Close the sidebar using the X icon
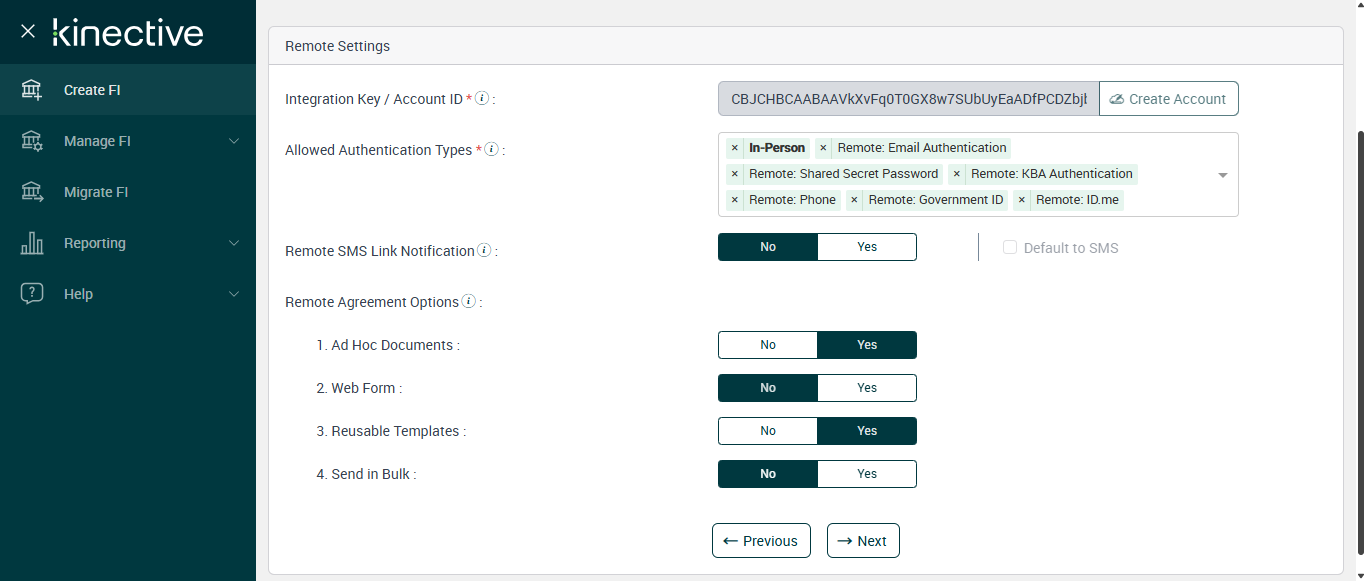 28,31
